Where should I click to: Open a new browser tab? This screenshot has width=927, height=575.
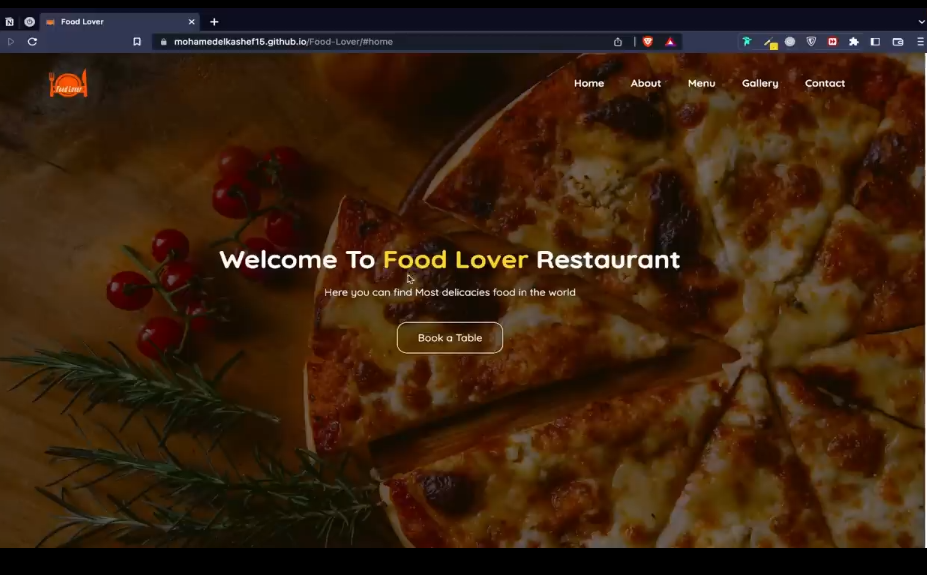point(214,22)
